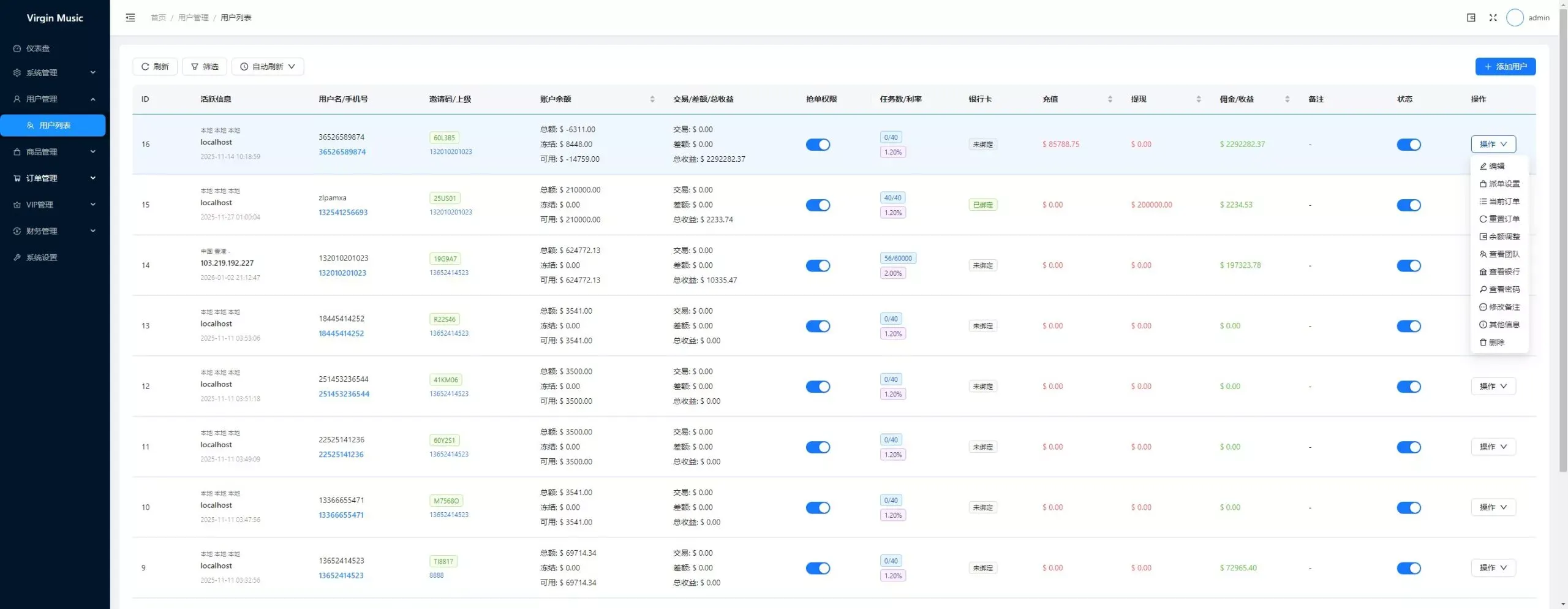Toggle 状态 switch for user 13652414523 (ID 9)

tap(1409, 569)
